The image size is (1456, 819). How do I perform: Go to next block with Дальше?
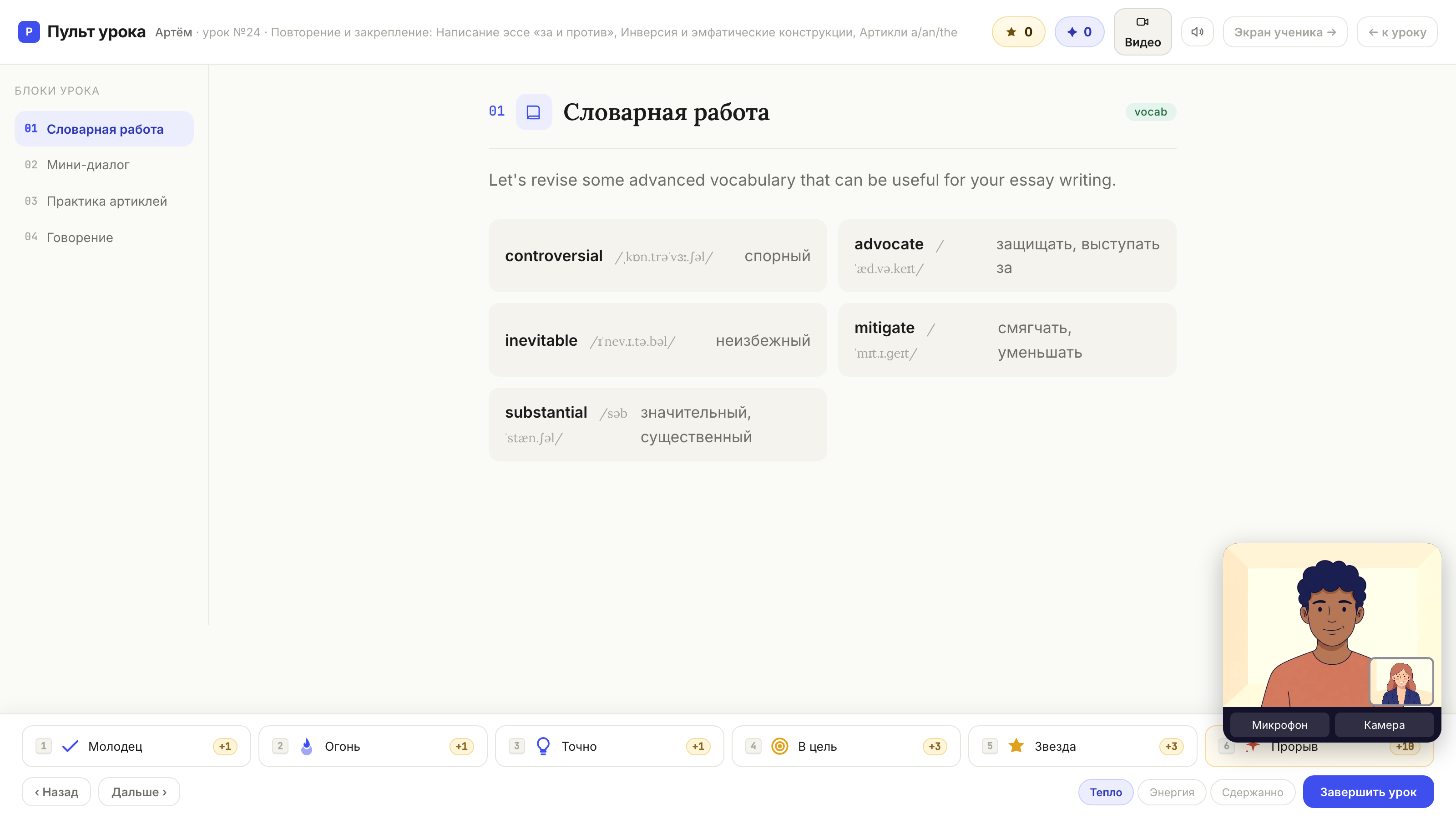(139, 792)
